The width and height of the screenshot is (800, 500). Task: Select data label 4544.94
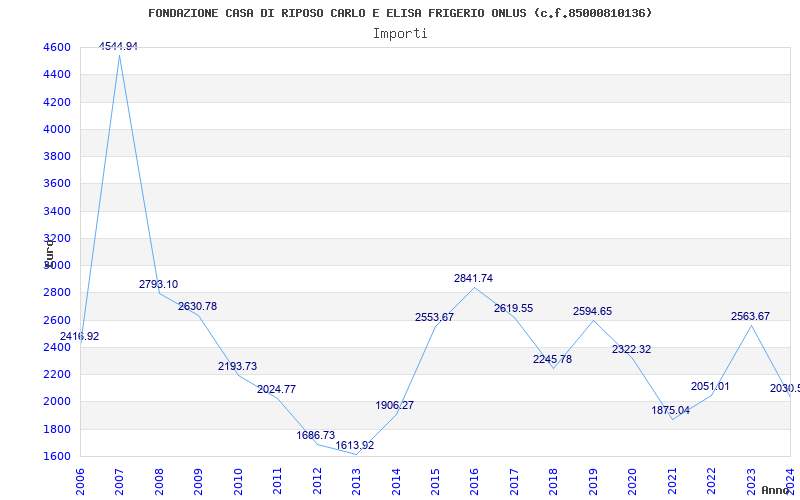[118, 46]
